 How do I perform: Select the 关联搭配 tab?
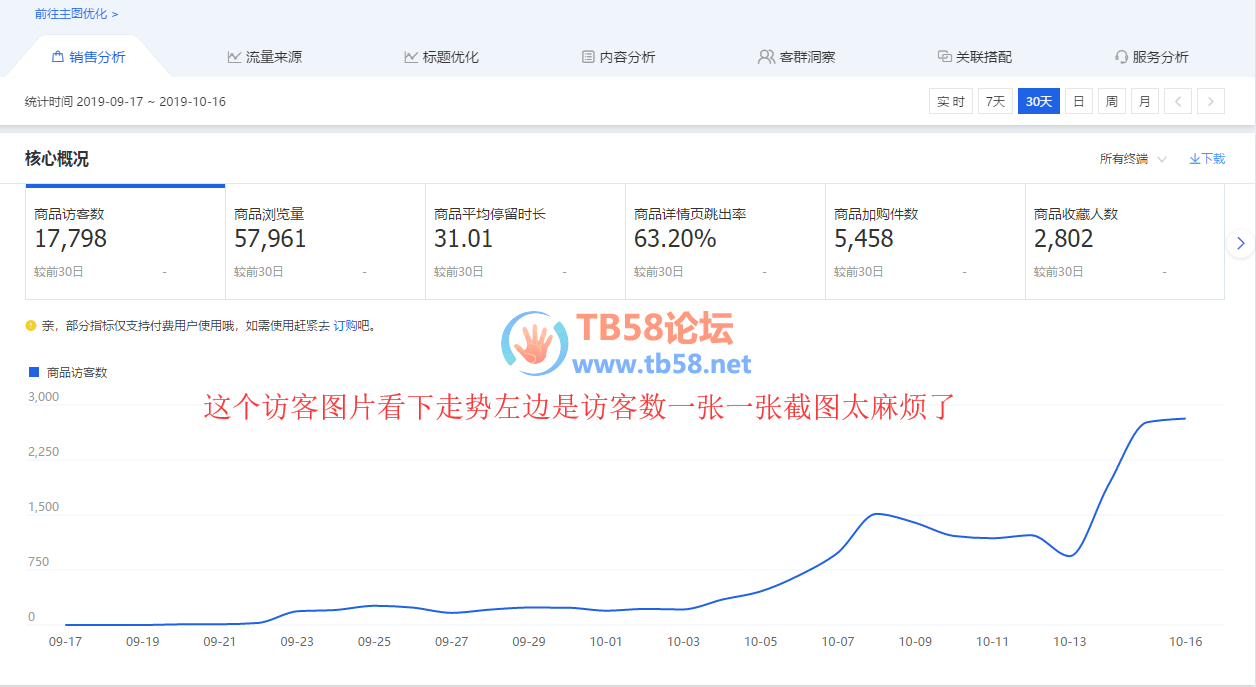click(x=974, y=57)
